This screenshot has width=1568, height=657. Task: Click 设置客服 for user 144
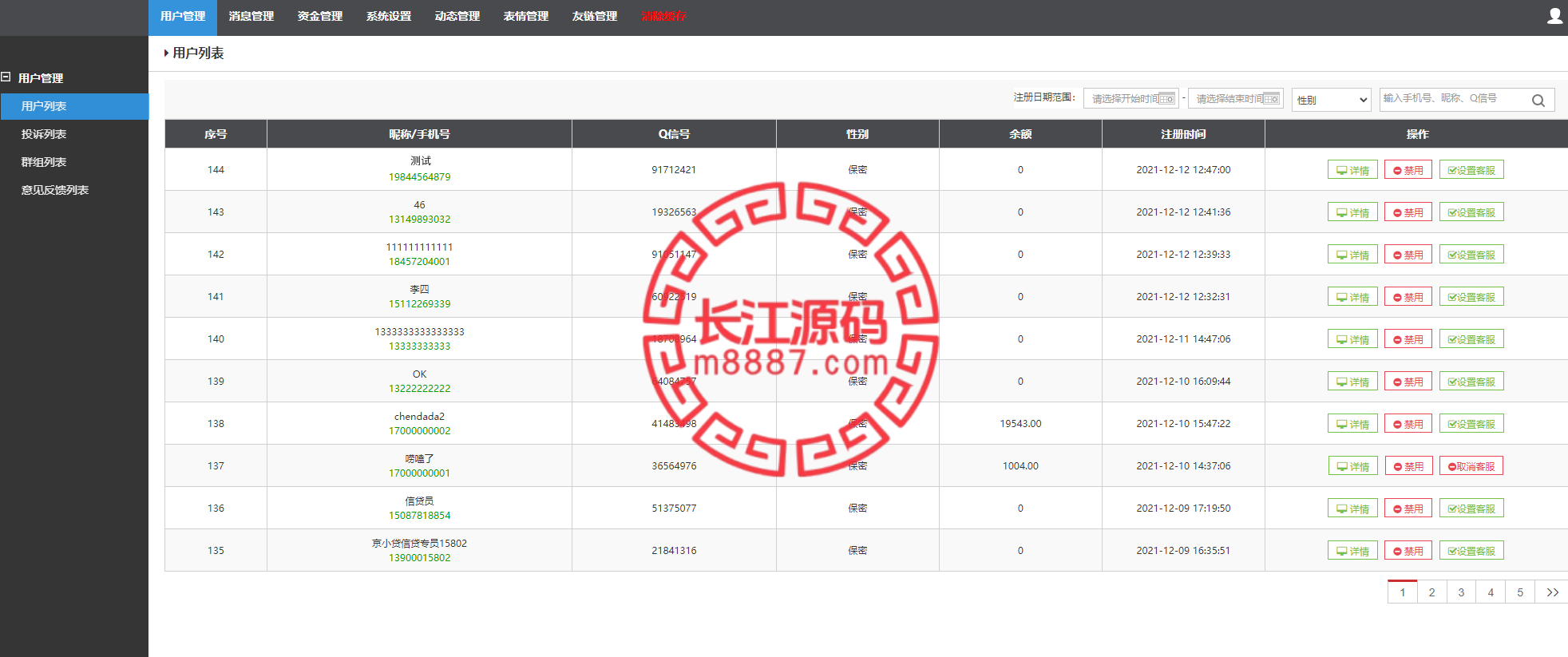pyautogui.click(x=1471, y=170)
